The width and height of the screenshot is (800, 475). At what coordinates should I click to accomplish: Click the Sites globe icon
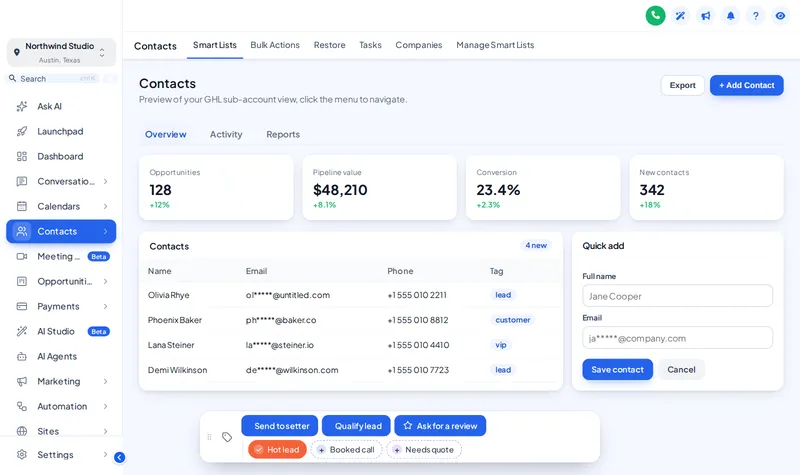click(x=21, y=431)
